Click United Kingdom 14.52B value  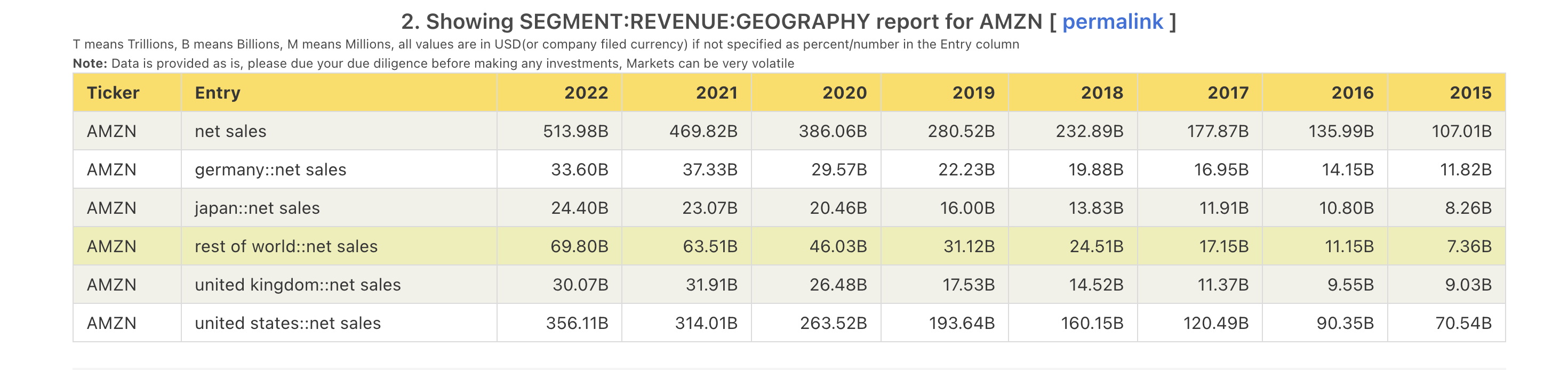tap(1096, 284)
